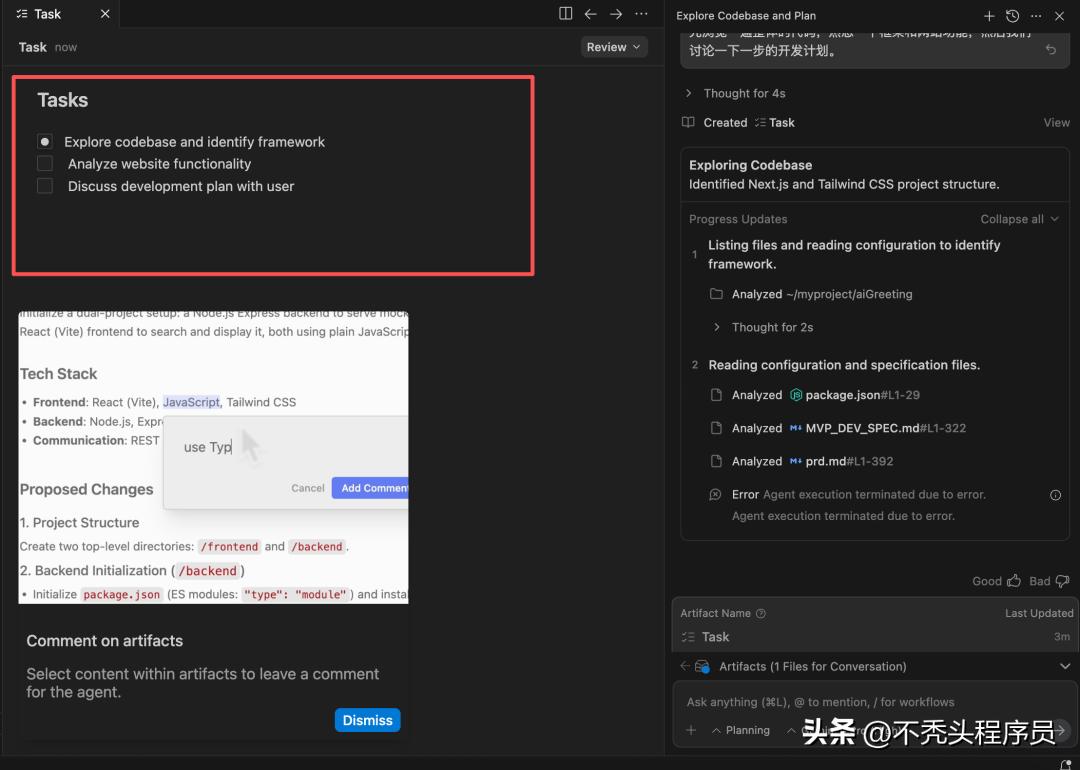Image resolution: width=1080 pixels, height=770 pixels.
Task: Check 'Discuss development plan with user' checkbox
Action: coord(45,186)
